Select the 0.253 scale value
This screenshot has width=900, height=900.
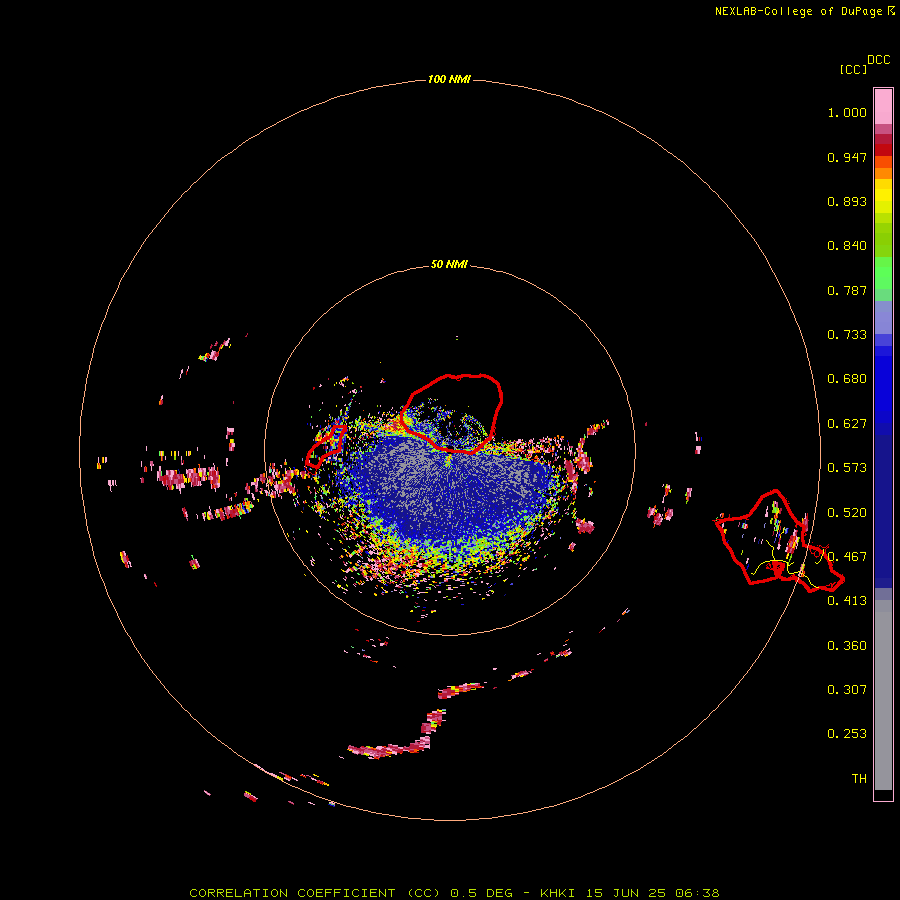click(x=847, y=734)
